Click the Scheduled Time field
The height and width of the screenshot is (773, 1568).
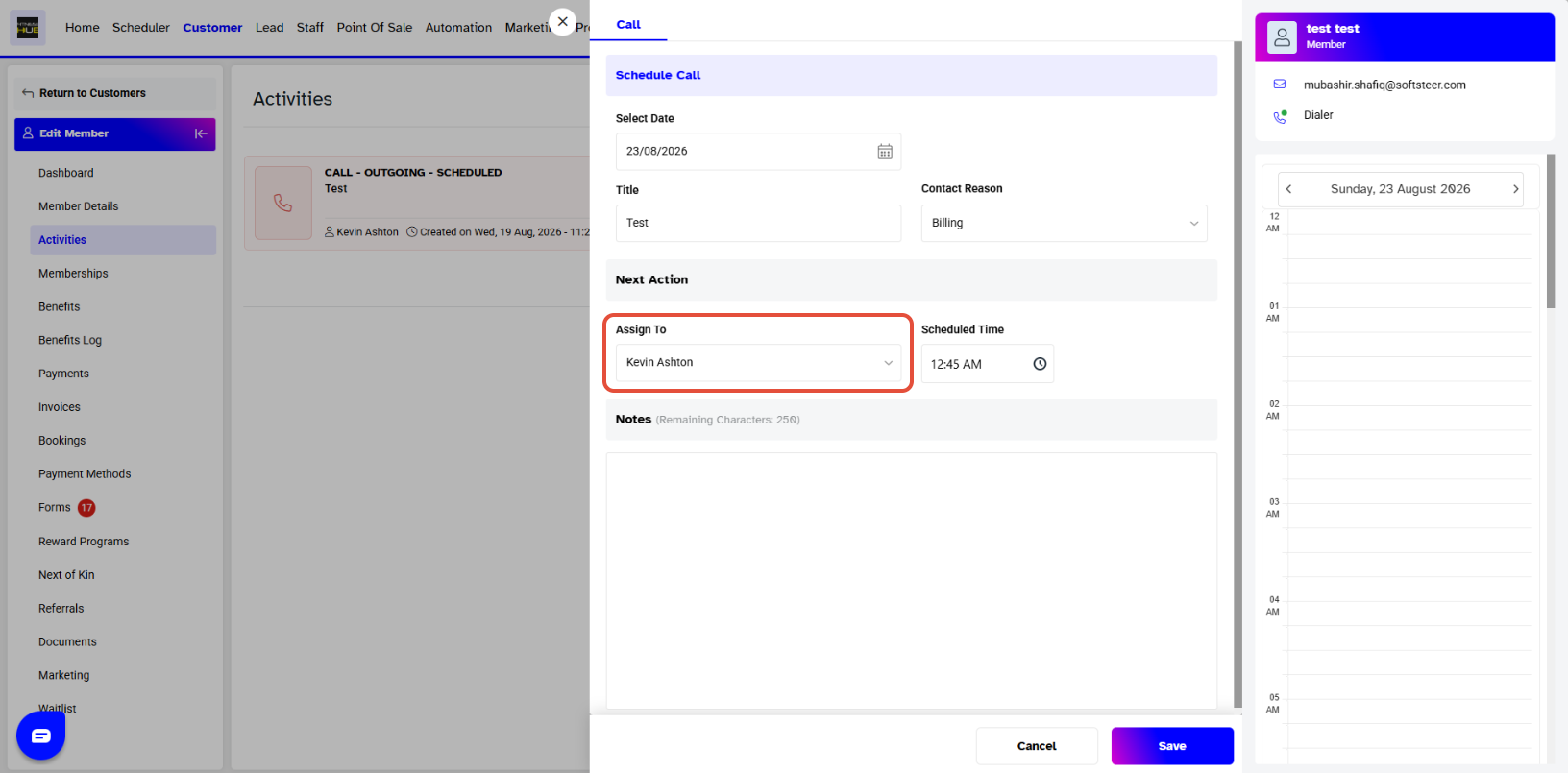point(988,364)
